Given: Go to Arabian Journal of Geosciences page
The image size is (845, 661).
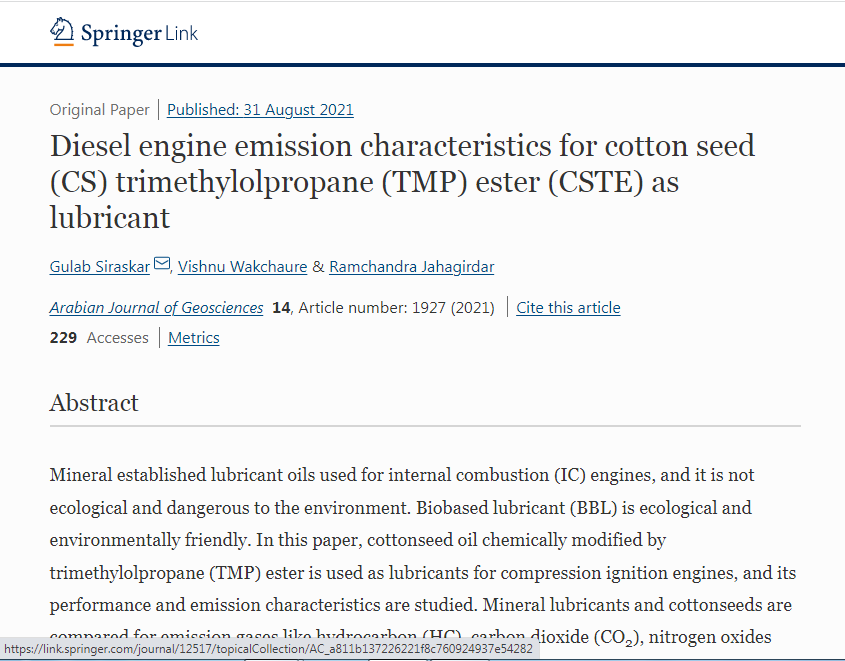Looking at the screenshot, I should pyautogui.click(x=156, y=308).
